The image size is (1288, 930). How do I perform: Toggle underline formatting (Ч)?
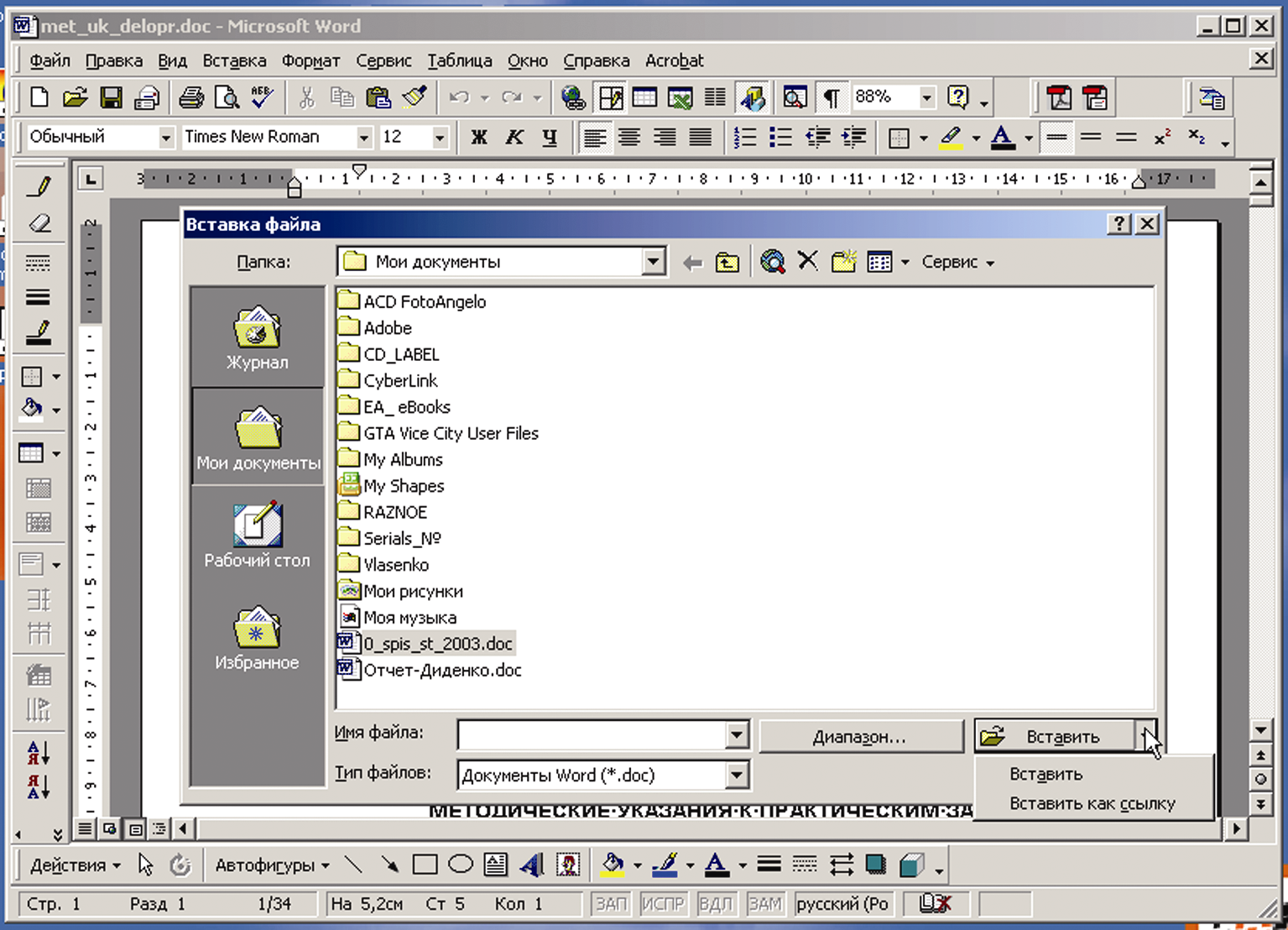550,138
